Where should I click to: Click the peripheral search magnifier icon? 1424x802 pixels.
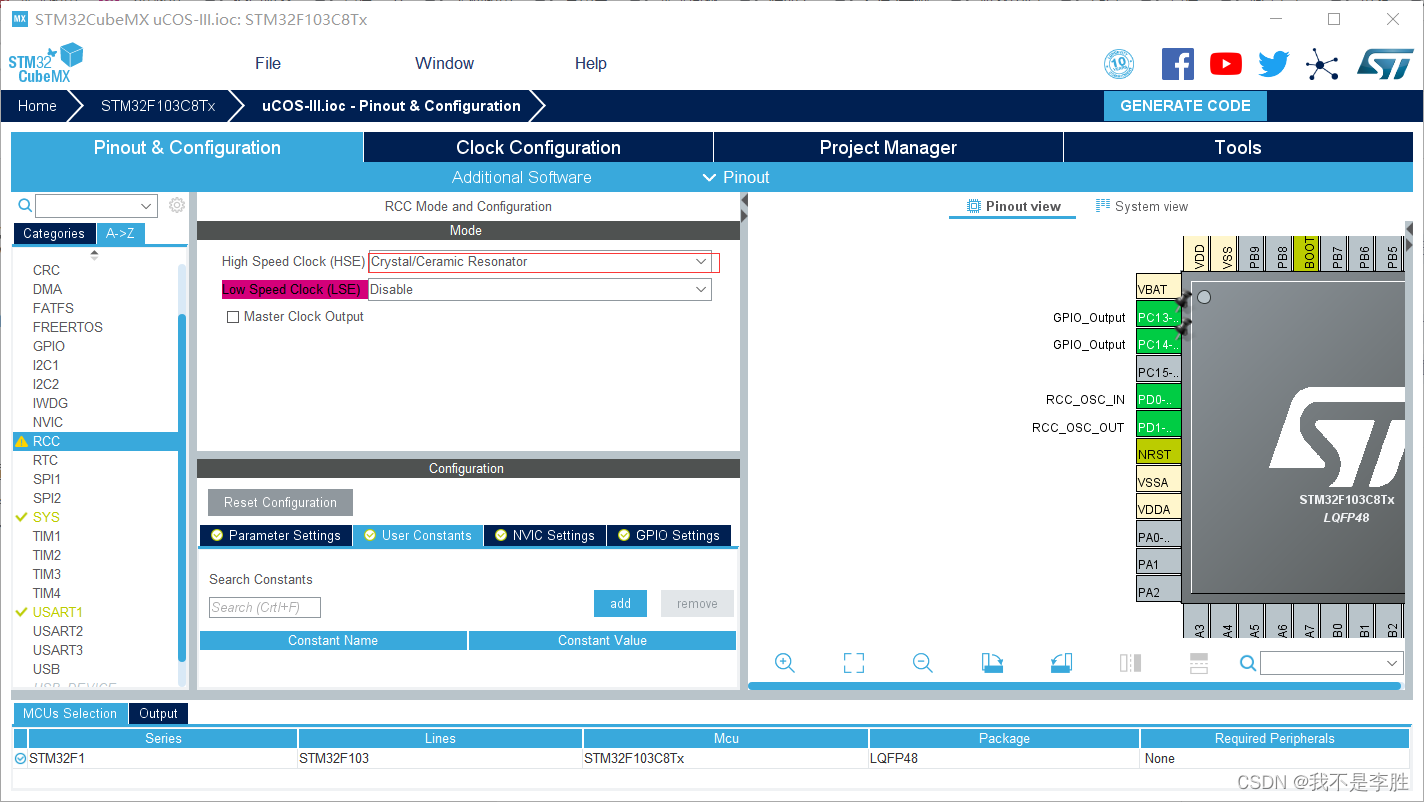tap(25, 205)
